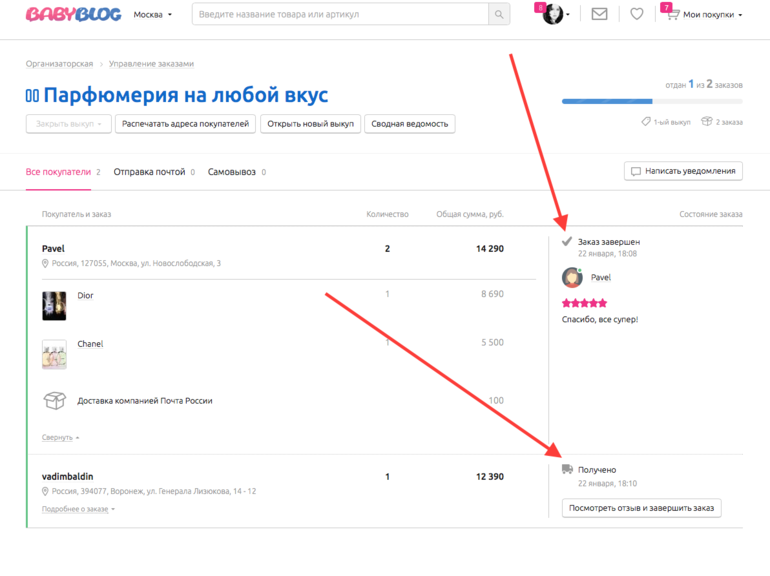Open the Chanel product thumbnail
This screenshot has height=576, width=770.
point(54,354)
